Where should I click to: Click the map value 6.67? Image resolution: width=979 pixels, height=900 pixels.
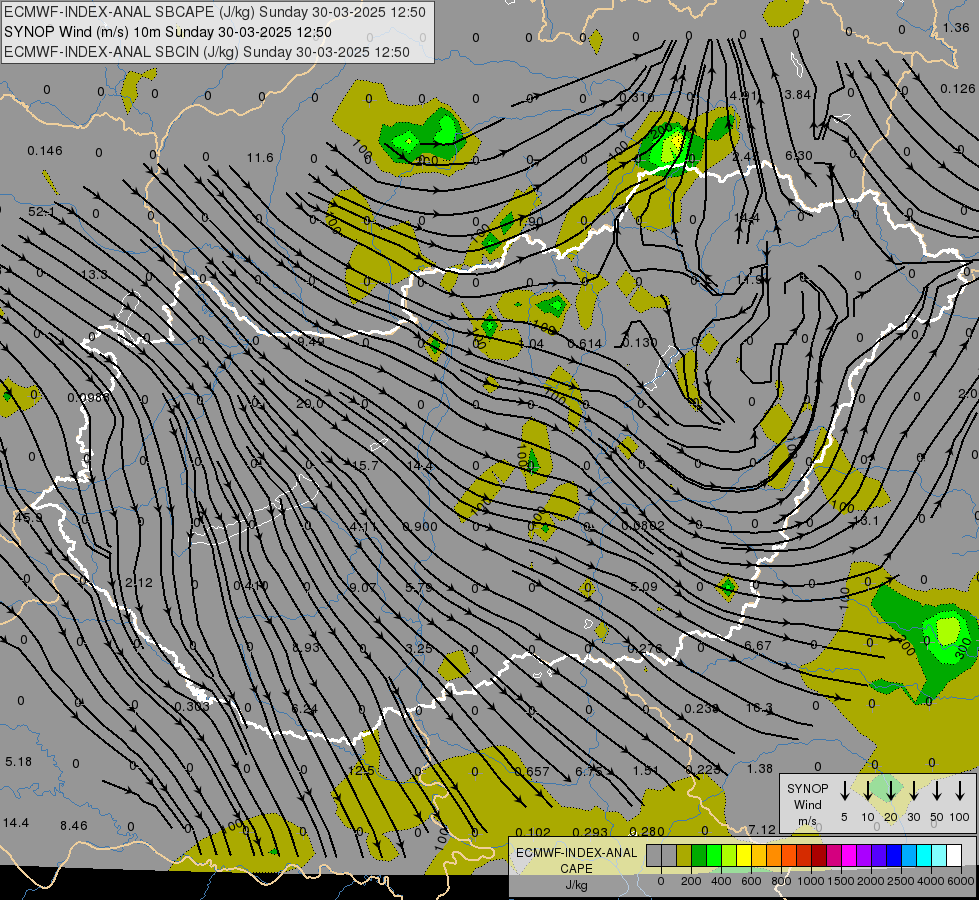click(758, 645)
